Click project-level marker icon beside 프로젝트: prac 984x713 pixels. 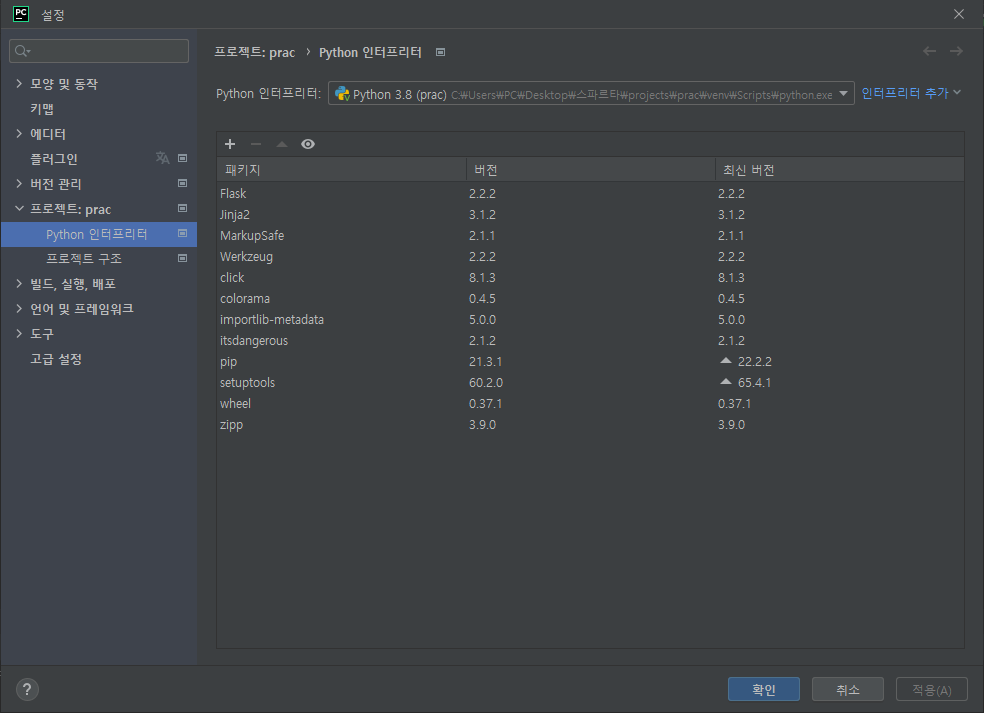(x=183, y=208)
